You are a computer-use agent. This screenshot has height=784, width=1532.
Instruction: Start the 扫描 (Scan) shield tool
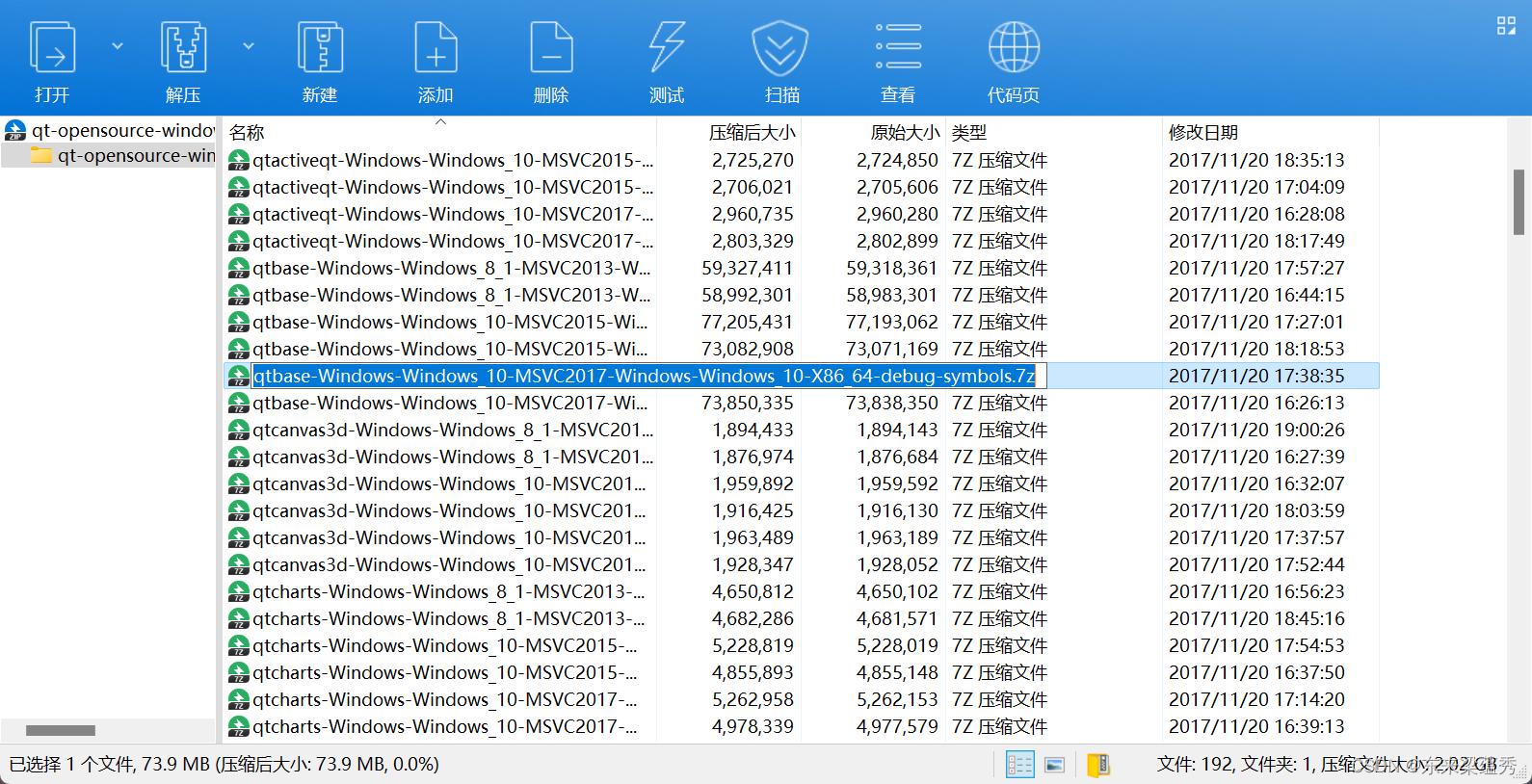tap(780, 48)
